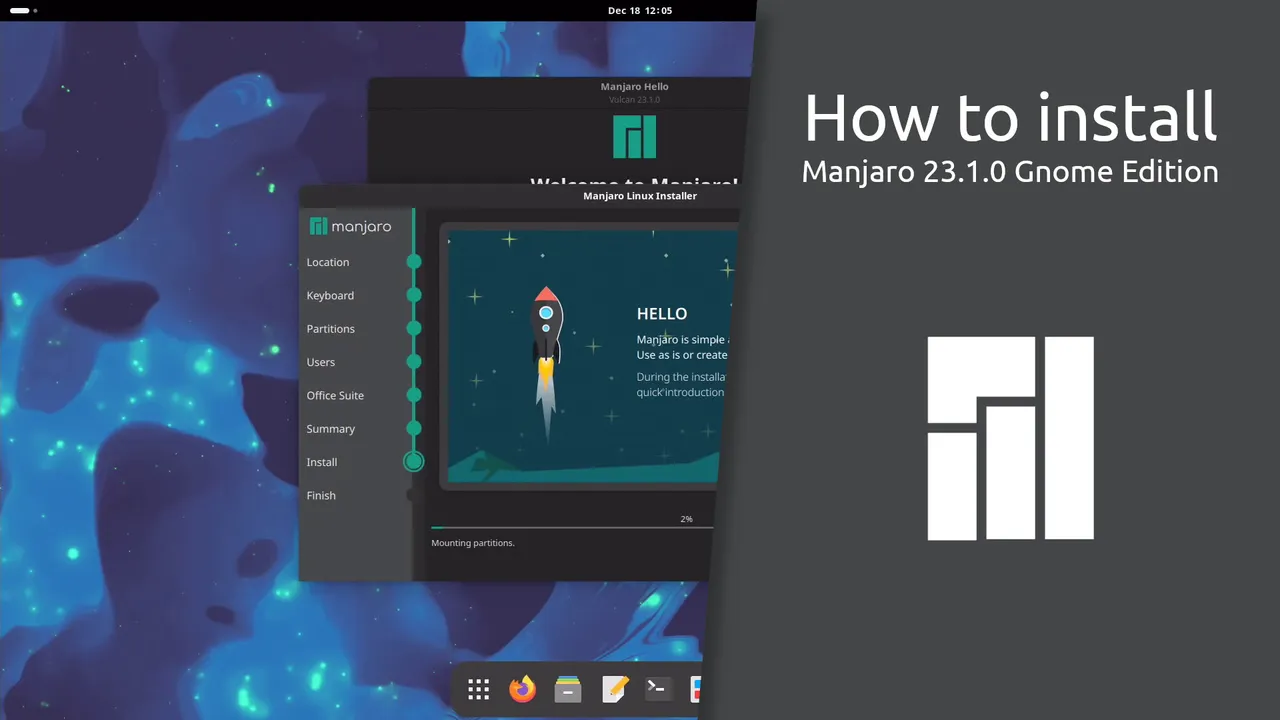Click the rocket illustration in the slideshow
The width and height of the screenshot is (1280, 720).
[546, 365]
